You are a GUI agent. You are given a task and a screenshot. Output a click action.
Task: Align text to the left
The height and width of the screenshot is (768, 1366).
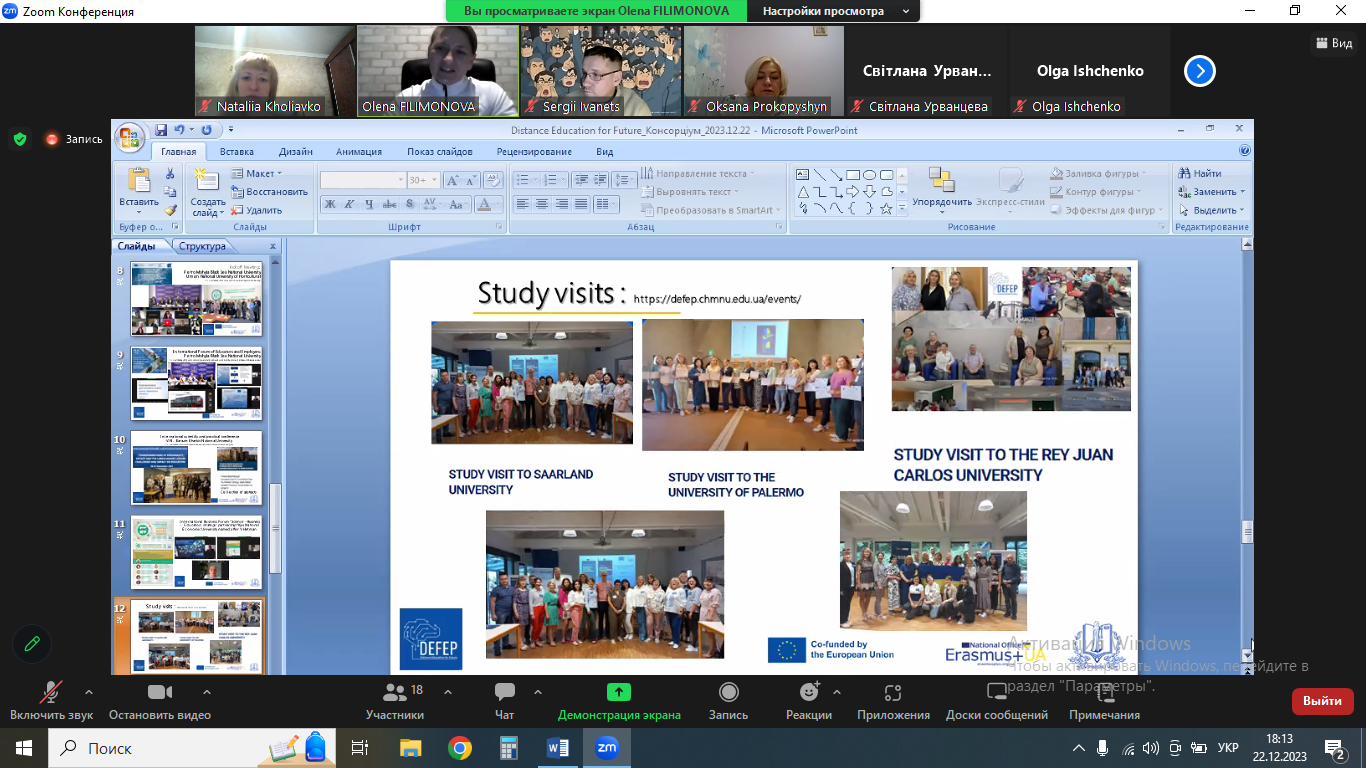coord(522,204)
